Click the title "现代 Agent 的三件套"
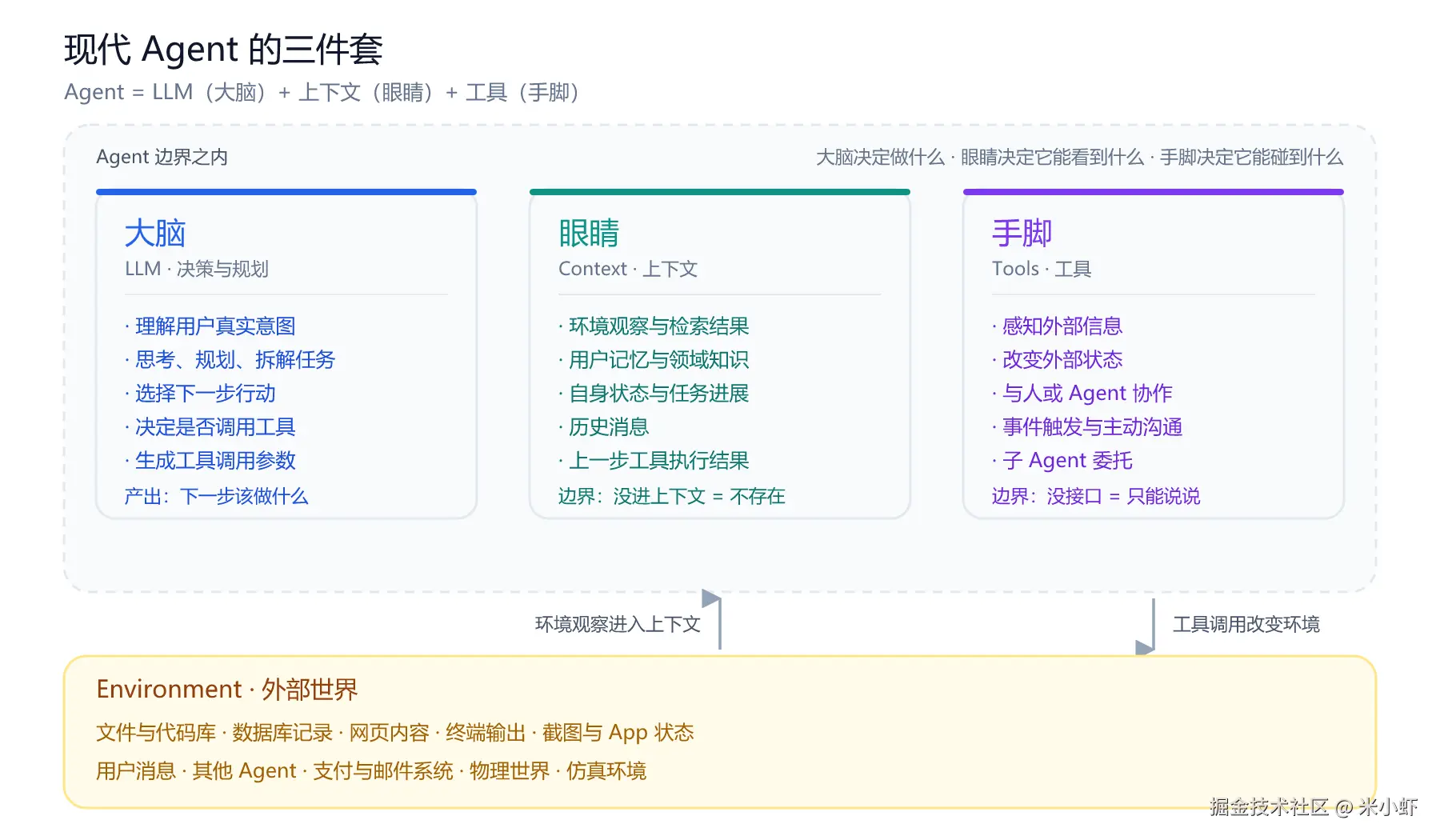This screenshot has width=1440, height=840. click(223, 50)
